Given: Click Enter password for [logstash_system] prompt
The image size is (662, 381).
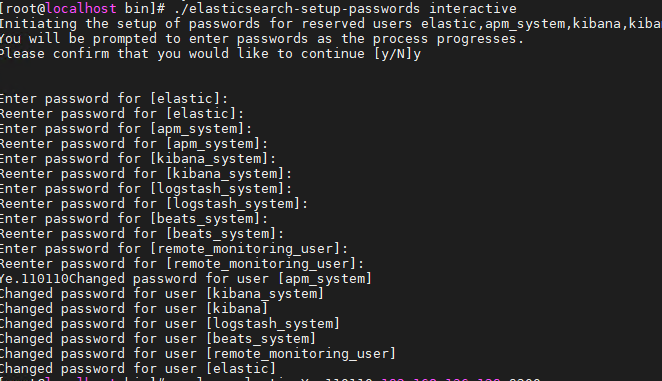Looking at the screenshot, I should [146, 189].
